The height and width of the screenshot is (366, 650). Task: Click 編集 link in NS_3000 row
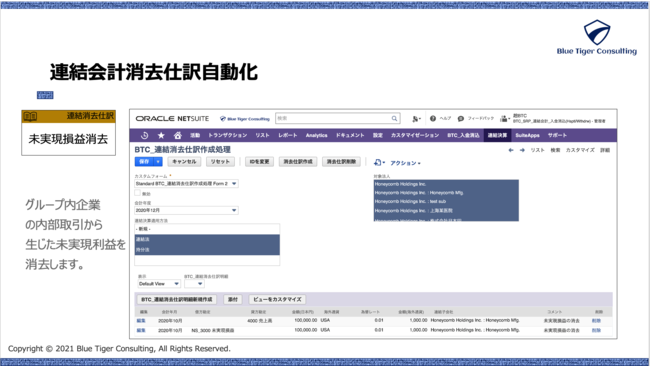click(141, 330)
